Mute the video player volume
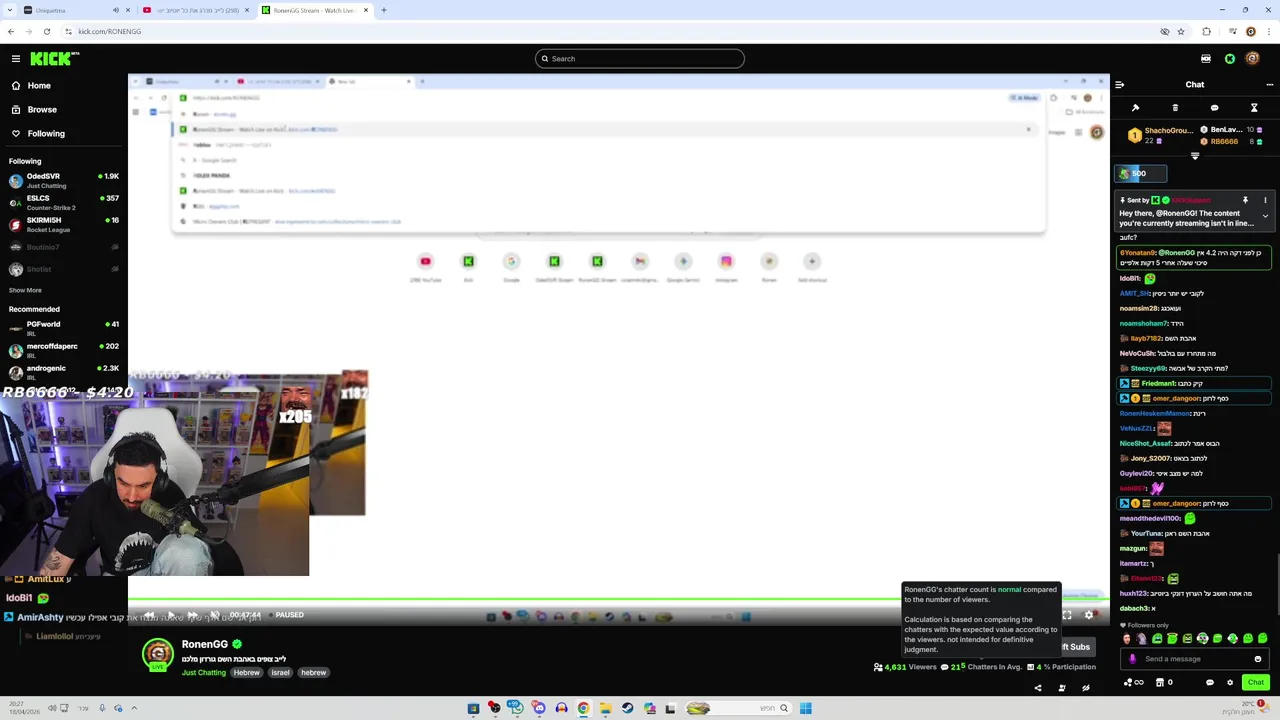The width and height of the screenshot is (1280, 720). pyautogui.click(x=215, y=615)
